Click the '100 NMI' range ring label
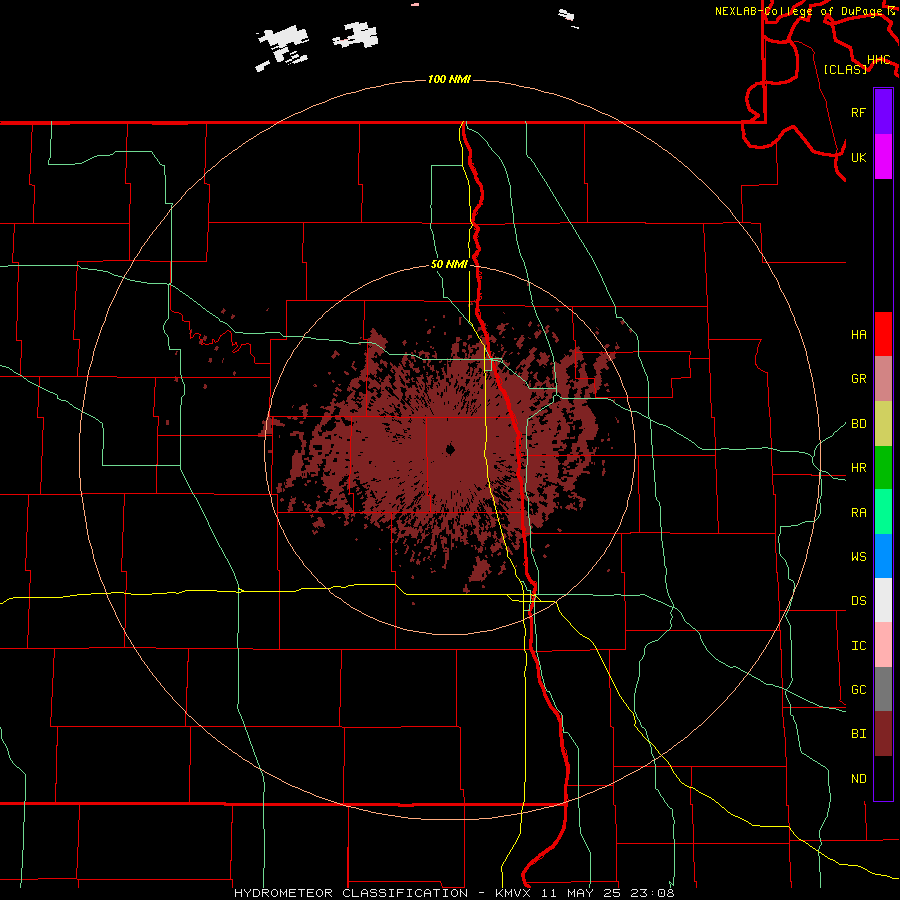900x900 pixels. [449, 79]
